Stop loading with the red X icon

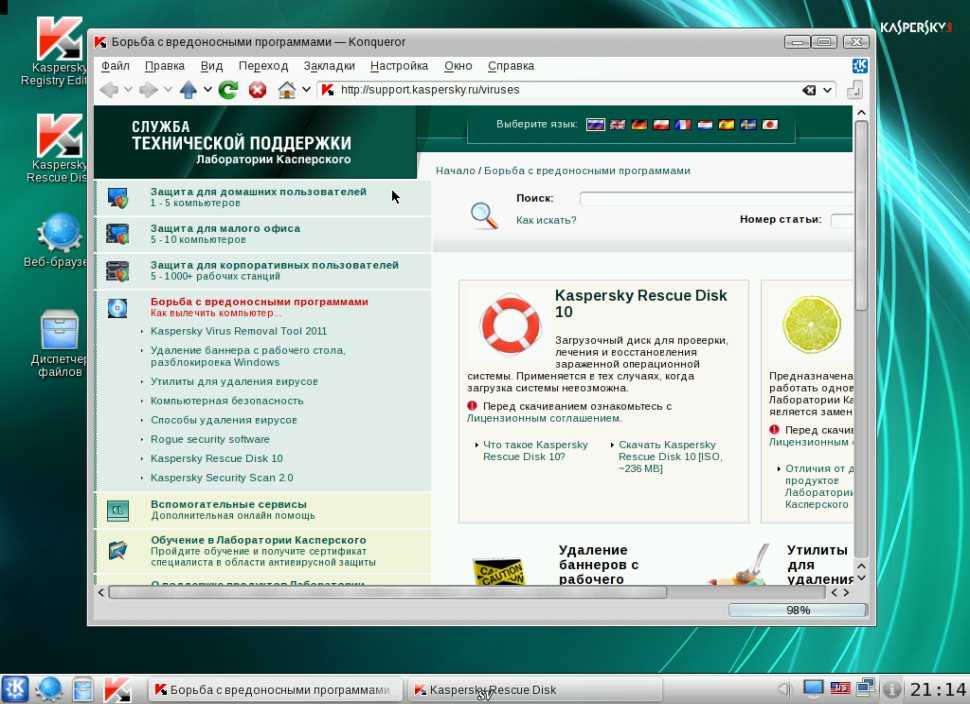pos(257,90)
